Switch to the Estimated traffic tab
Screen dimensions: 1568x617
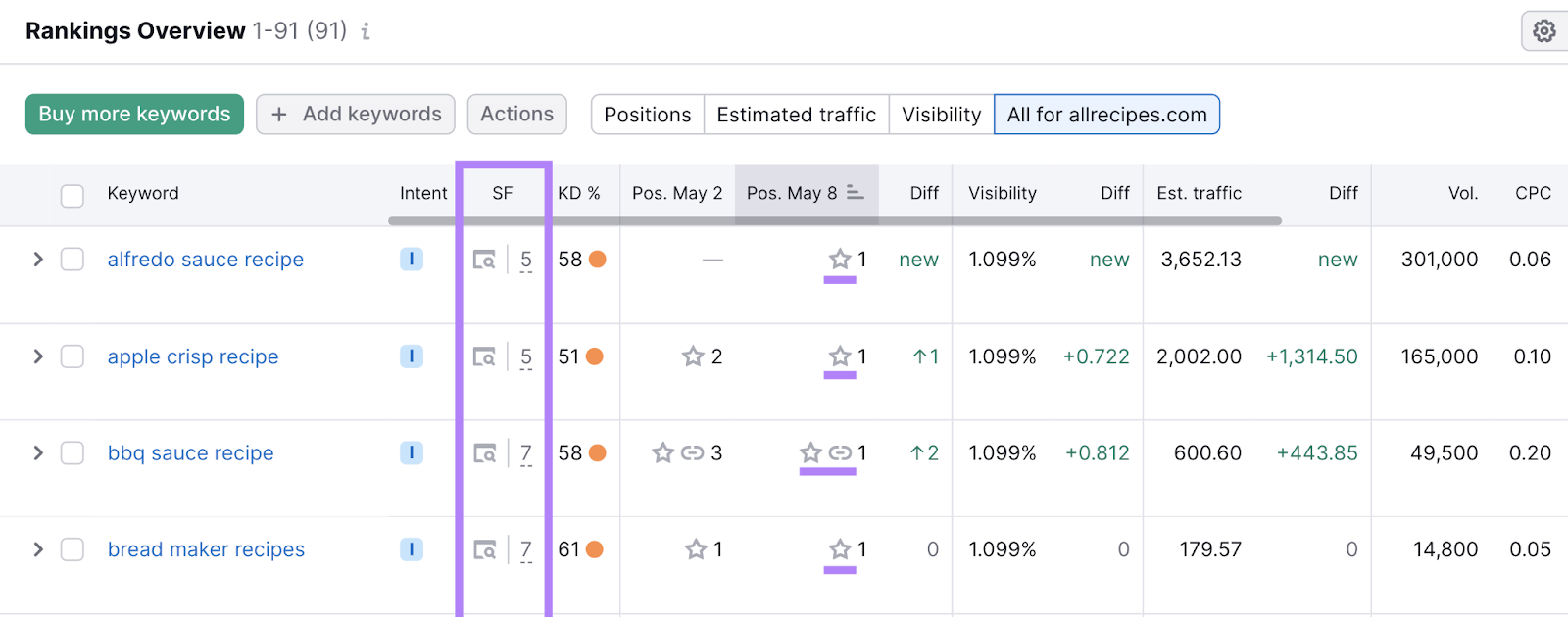[x=796, y=115]
